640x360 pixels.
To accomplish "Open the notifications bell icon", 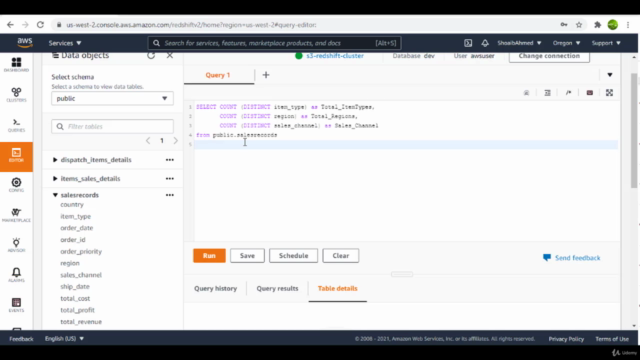I will 485,43.
